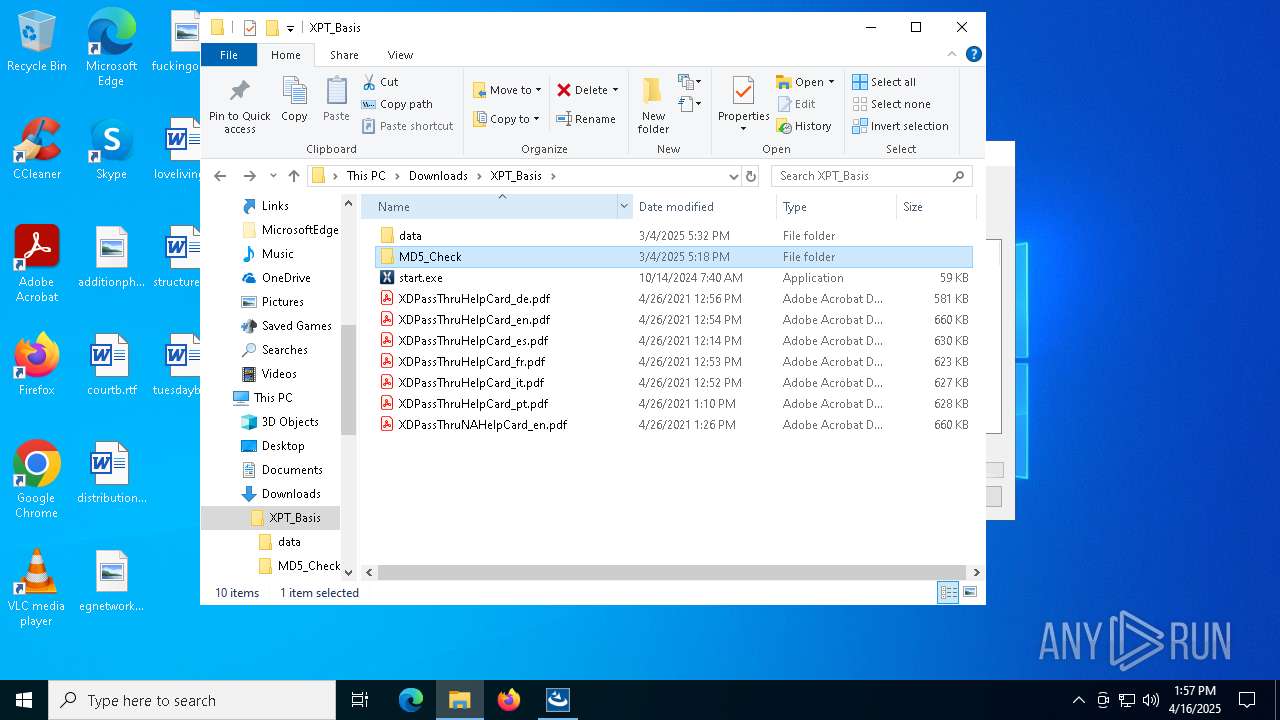Click the horizontal scrollbar in file list
This screenshot has width=1280, height=720.
pyautogui.click(x=672, y=573)
